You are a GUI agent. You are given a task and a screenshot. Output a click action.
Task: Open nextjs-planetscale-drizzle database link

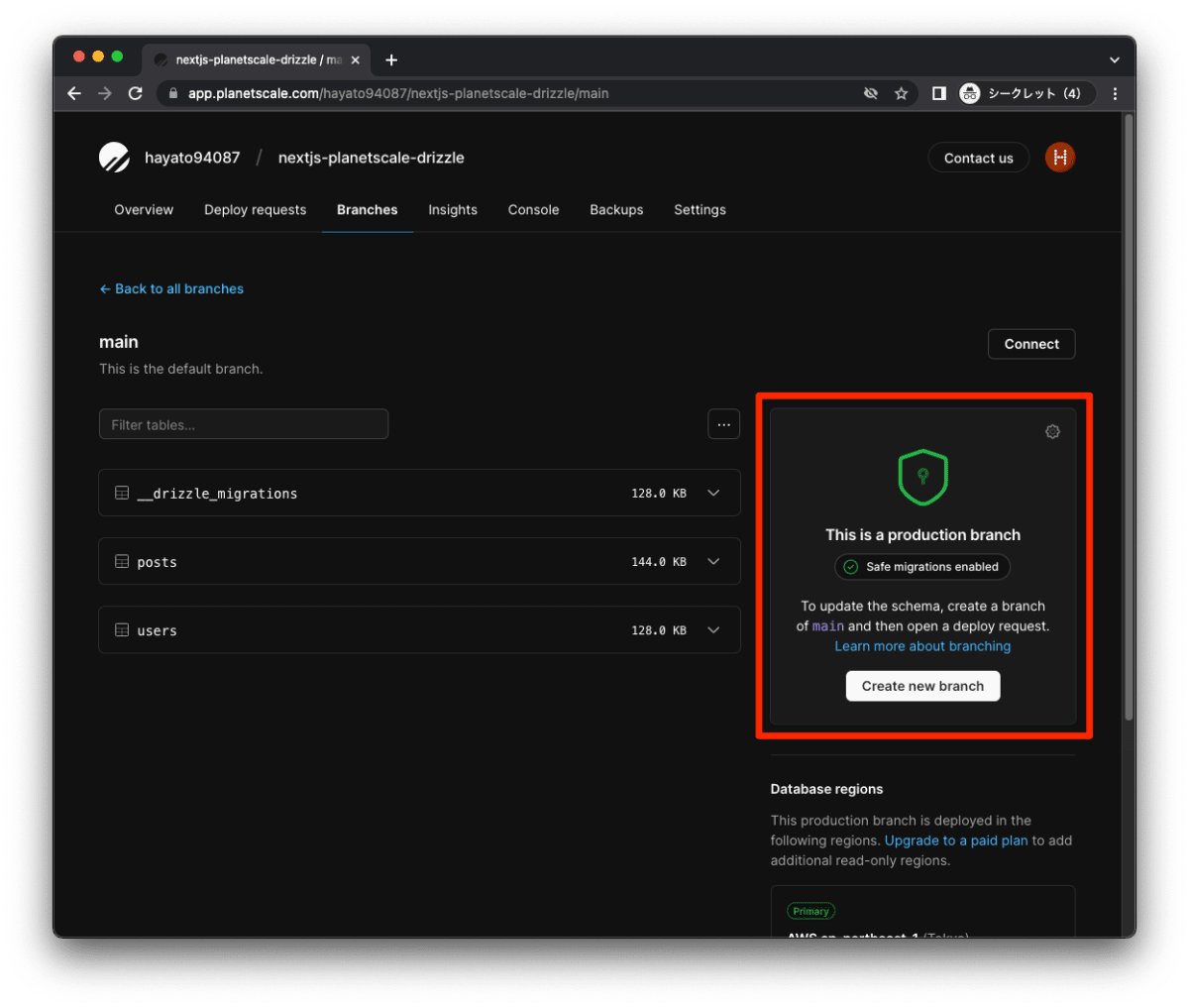pyautogui.click(x=372, y=158)
